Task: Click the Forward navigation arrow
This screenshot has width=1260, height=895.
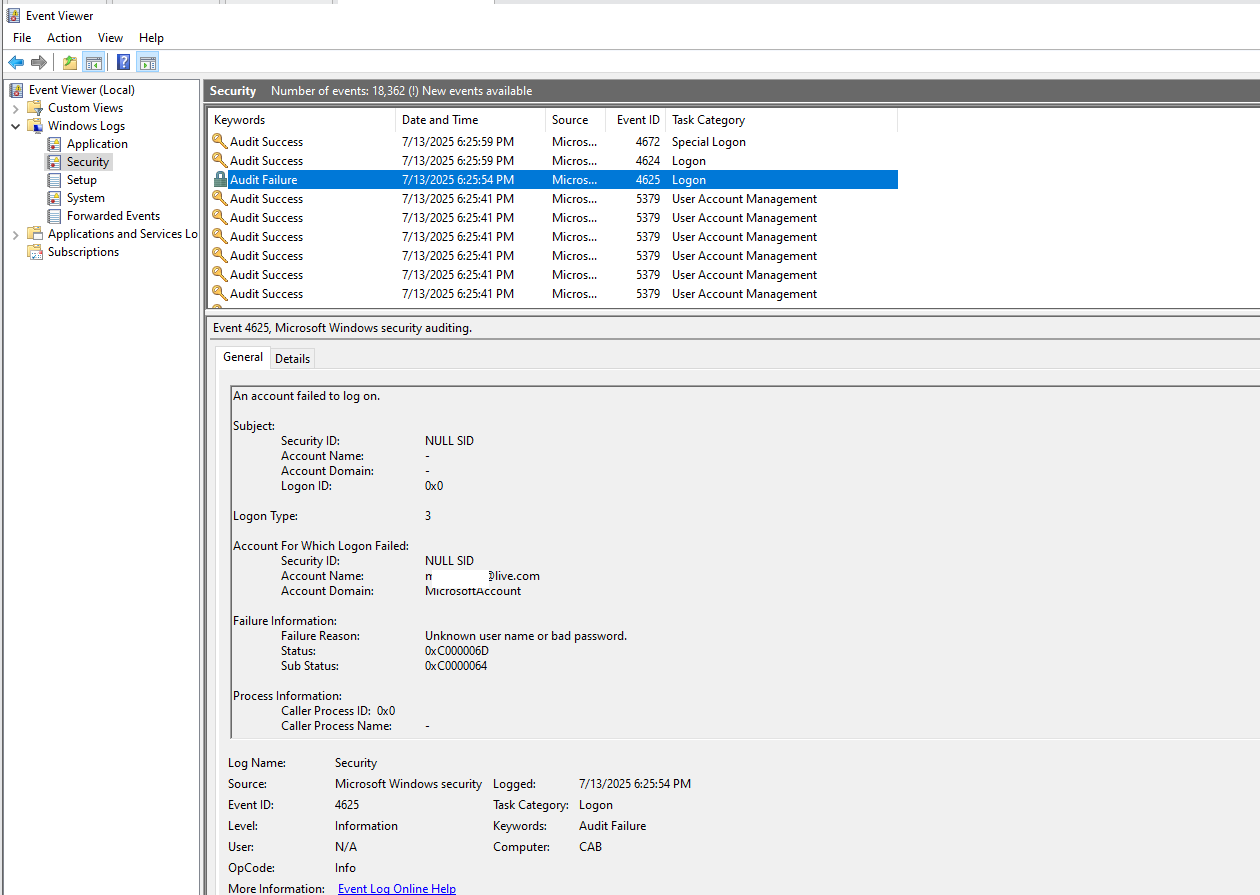Action: [38, 62]
